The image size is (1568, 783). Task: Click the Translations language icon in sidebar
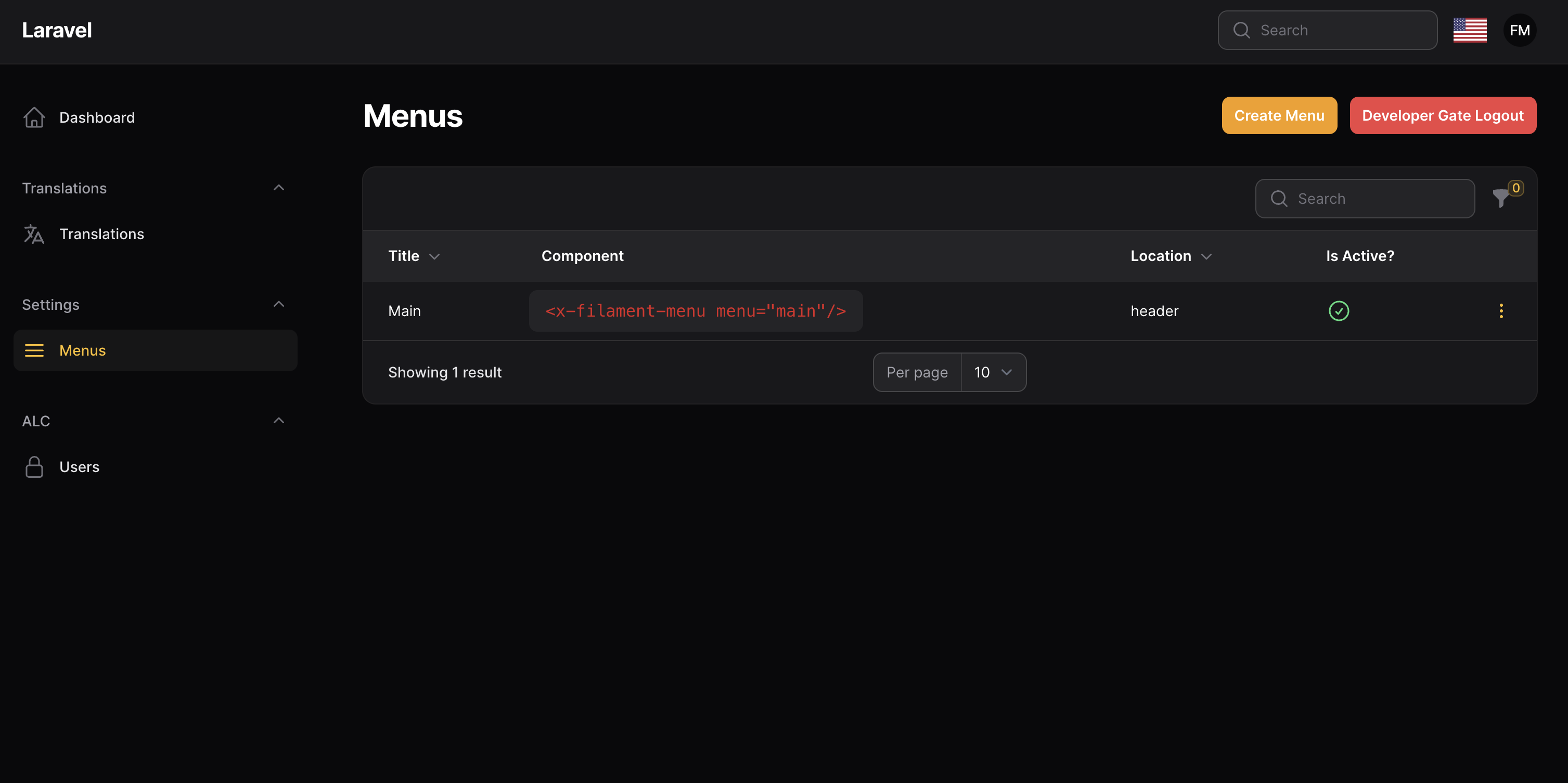(34, 234)
